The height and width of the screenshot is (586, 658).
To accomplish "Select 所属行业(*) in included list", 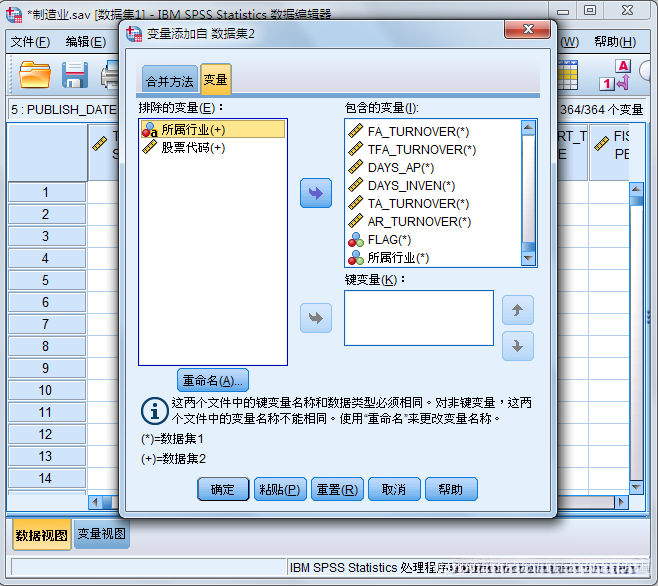I will (433, 258).
